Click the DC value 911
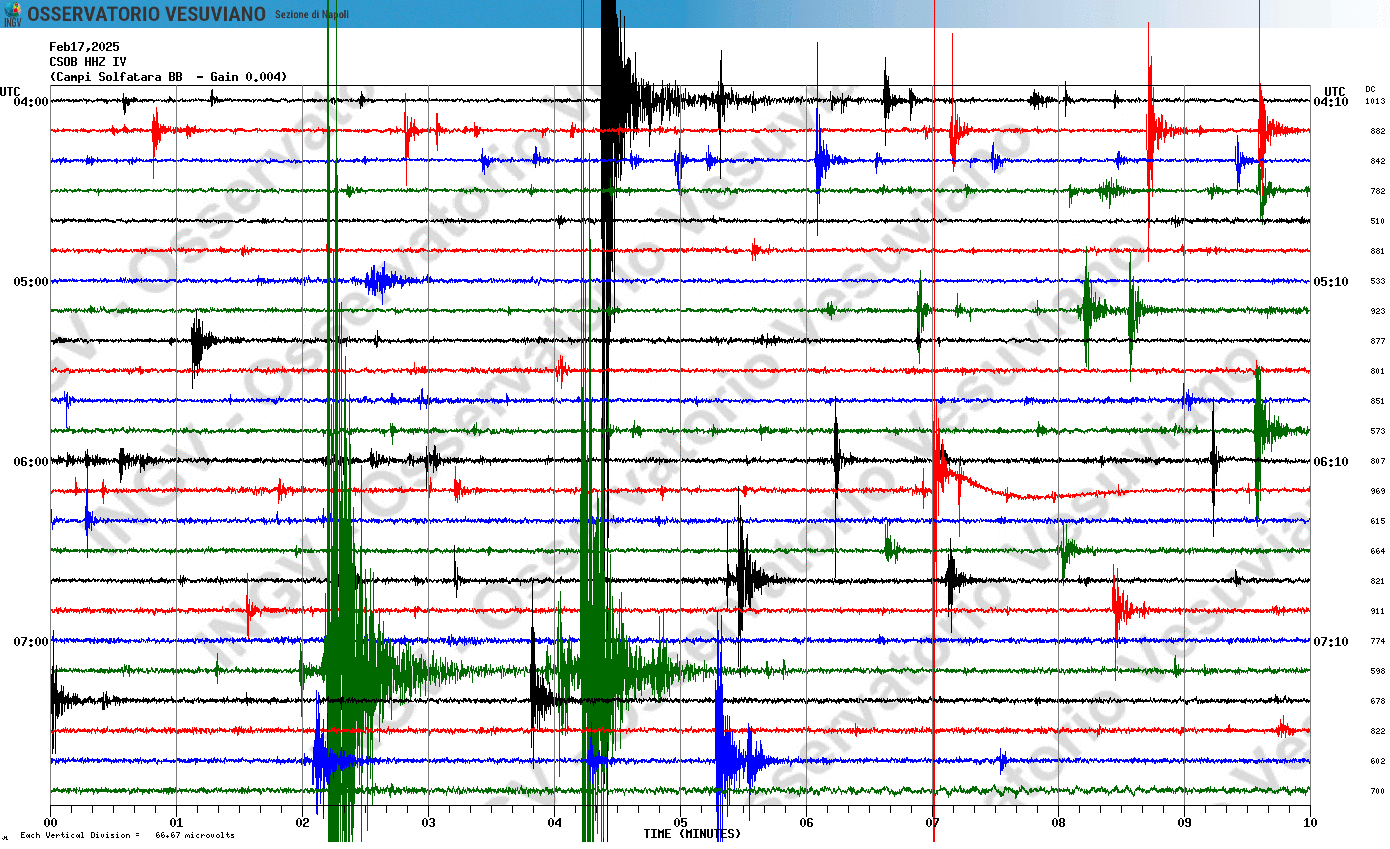 (1377, 611)
